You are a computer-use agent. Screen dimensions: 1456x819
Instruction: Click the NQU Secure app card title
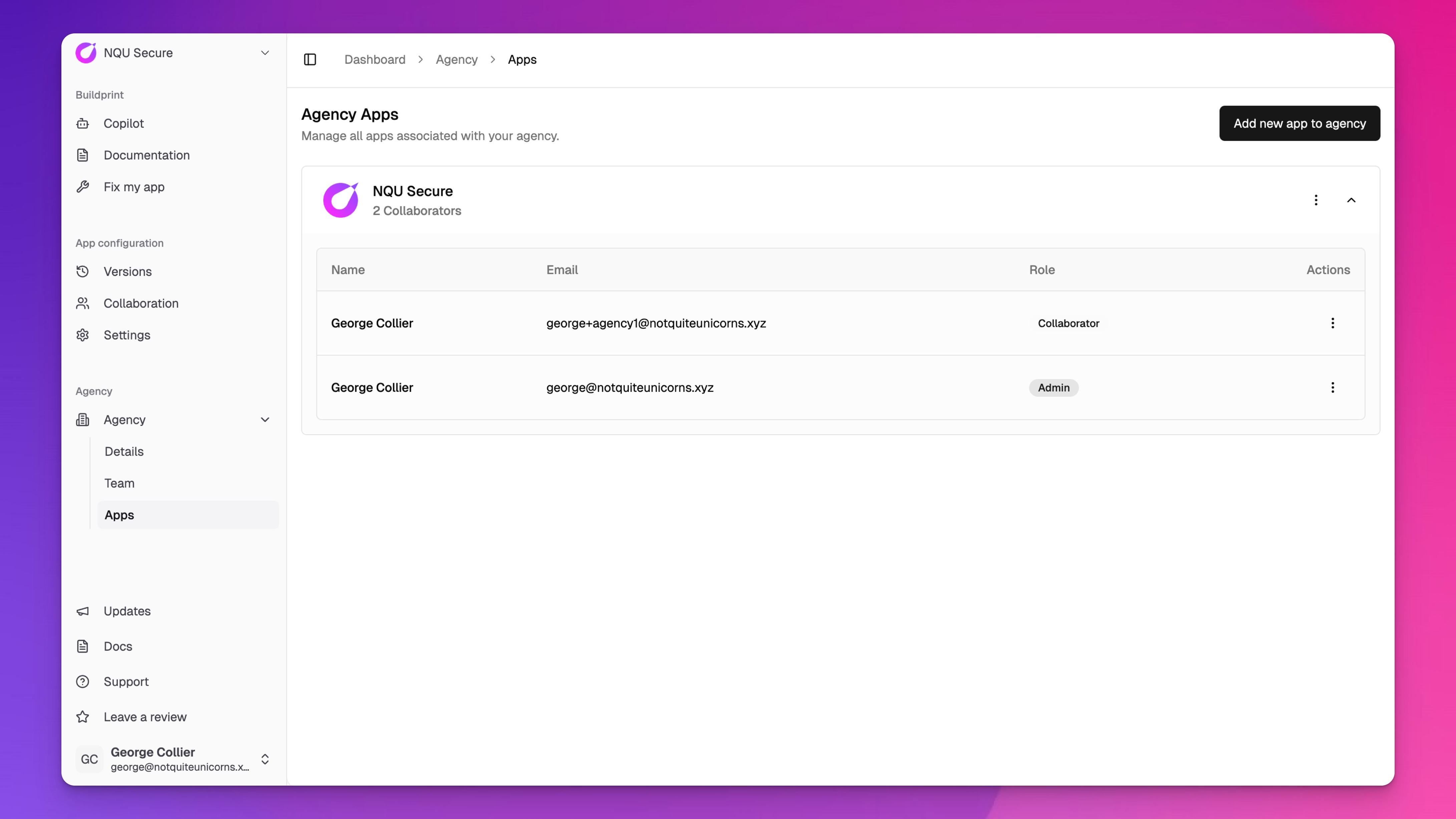413,191
